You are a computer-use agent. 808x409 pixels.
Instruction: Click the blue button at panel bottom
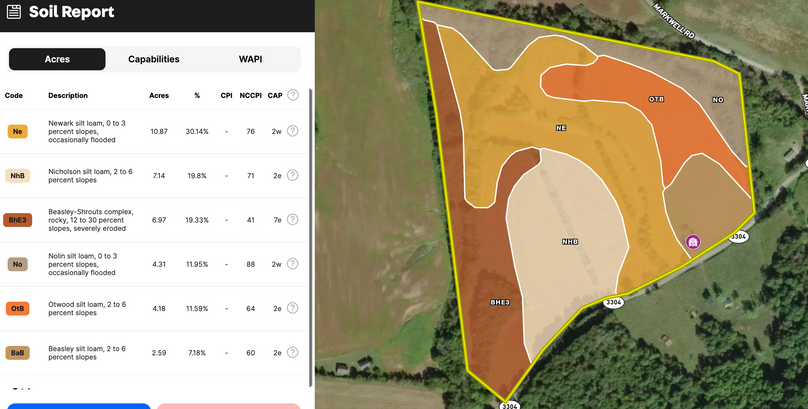(76, 405)
